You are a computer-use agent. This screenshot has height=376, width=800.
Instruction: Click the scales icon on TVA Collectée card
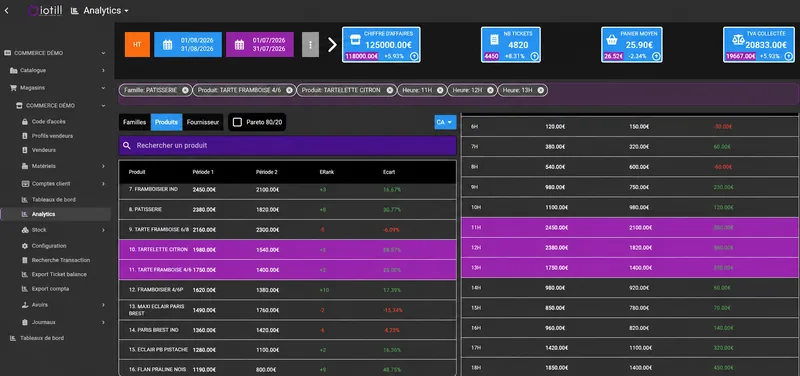pos(738,40)
